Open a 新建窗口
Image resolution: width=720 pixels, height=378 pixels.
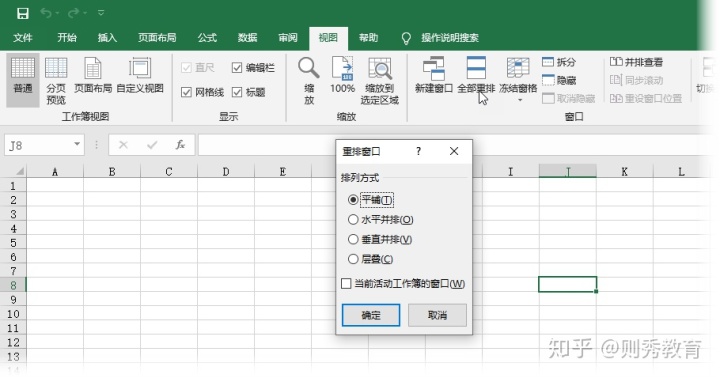coord(434,75)
